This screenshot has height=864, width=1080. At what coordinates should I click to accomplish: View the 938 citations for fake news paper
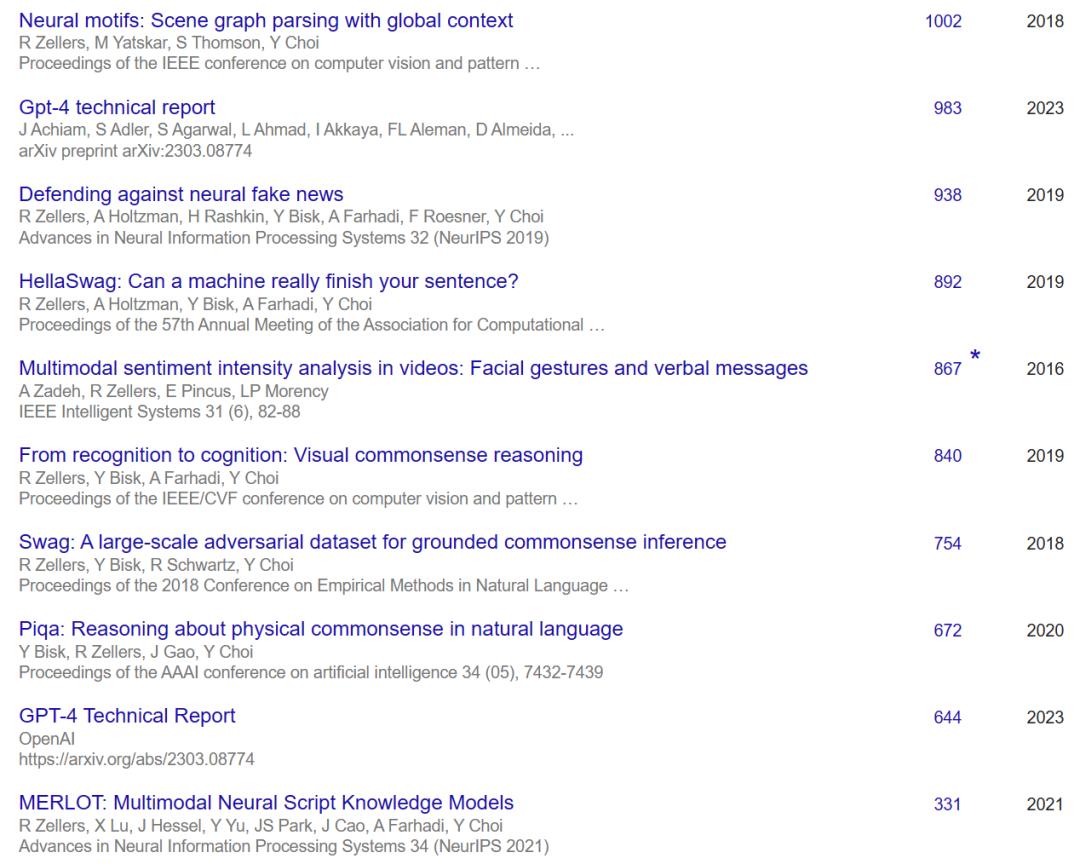pos(948,195)
